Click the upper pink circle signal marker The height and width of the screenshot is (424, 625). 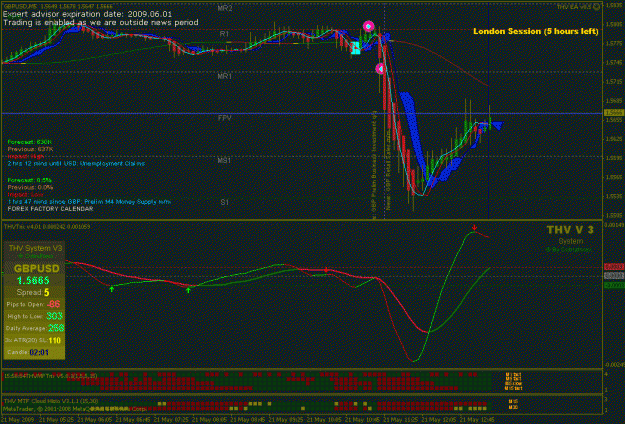[x=369, y=27]
